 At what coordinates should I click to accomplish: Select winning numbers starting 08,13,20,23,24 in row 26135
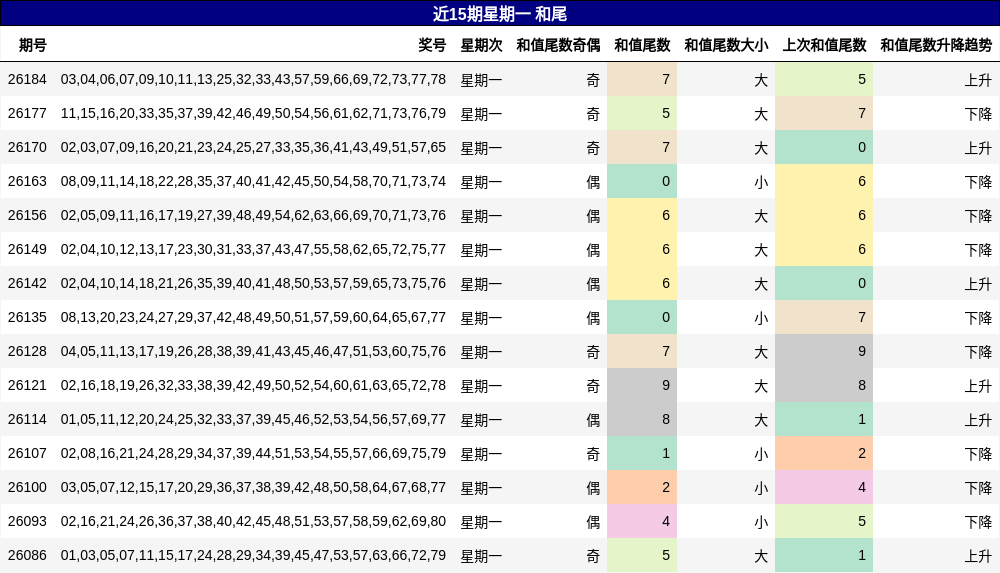tap(253, 317)
